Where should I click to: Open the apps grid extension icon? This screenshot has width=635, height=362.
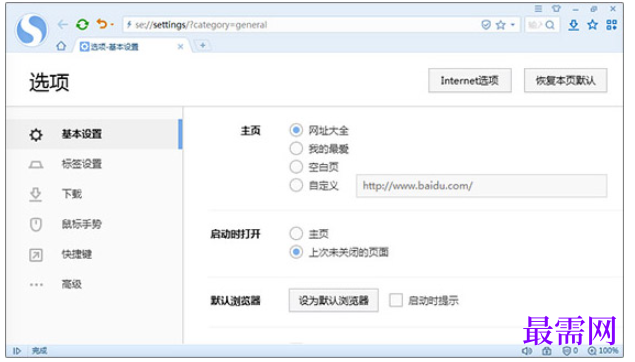tap(612, 25)
